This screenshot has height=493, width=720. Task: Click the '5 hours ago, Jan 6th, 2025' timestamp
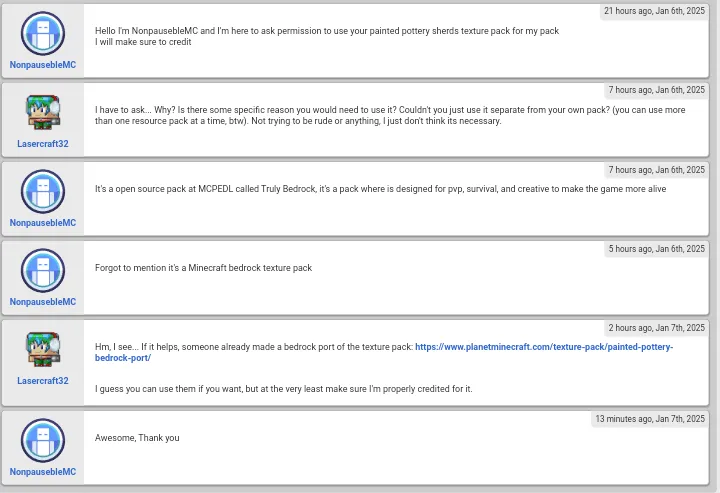pos(657,249)
